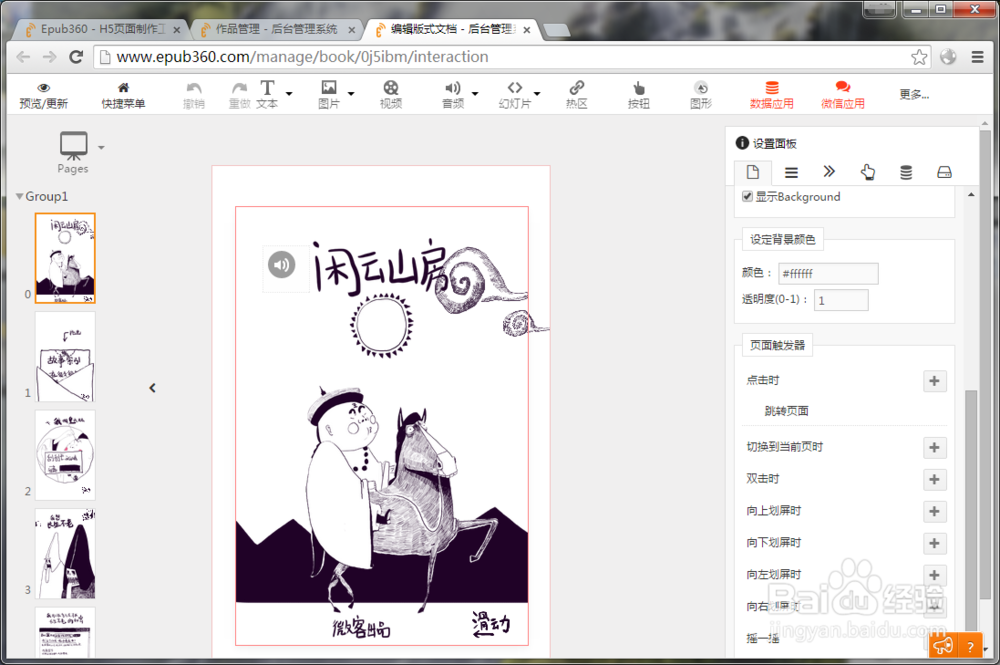Click the browser address bar URL
The height and width of the screenshot is (665, 1000).
[x=302, y=57]
